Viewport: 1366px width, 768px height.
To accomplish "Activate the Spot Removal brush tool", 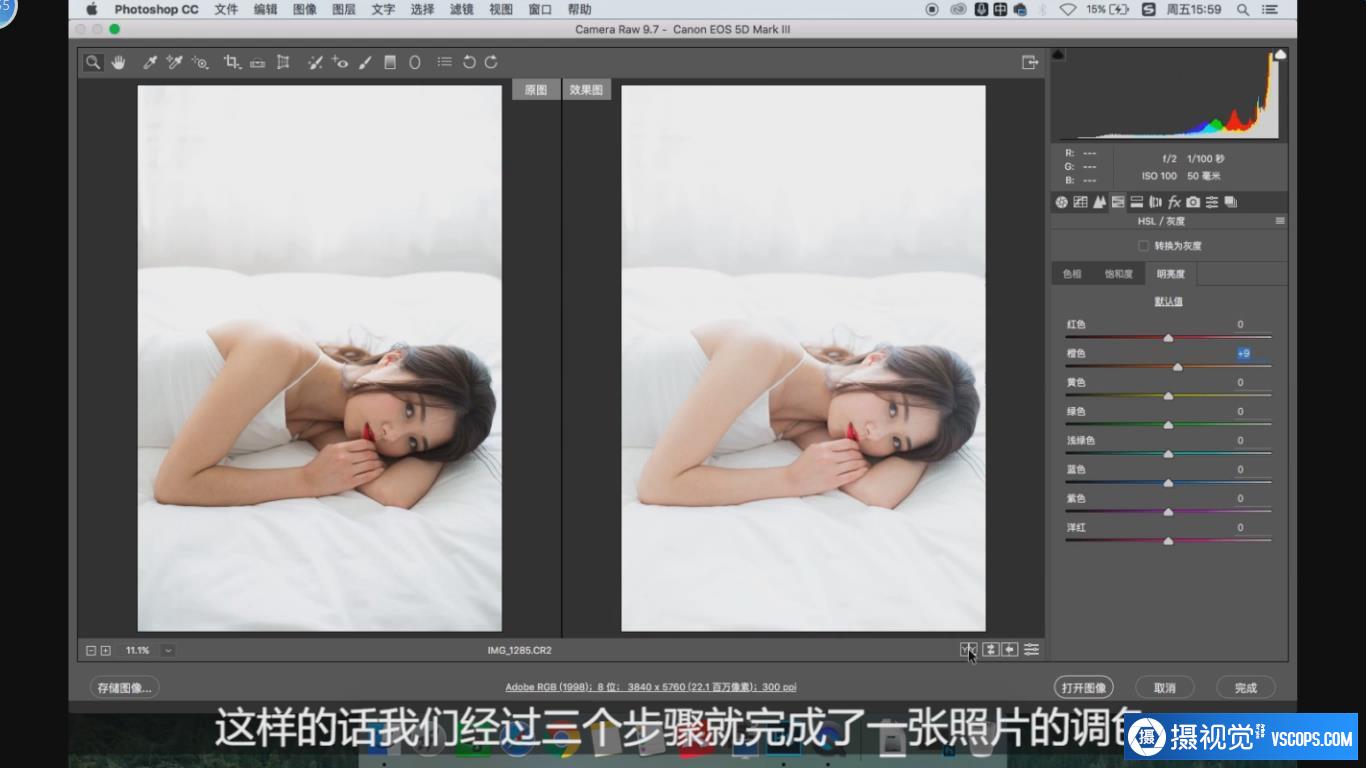I will [x=315, y=62].
